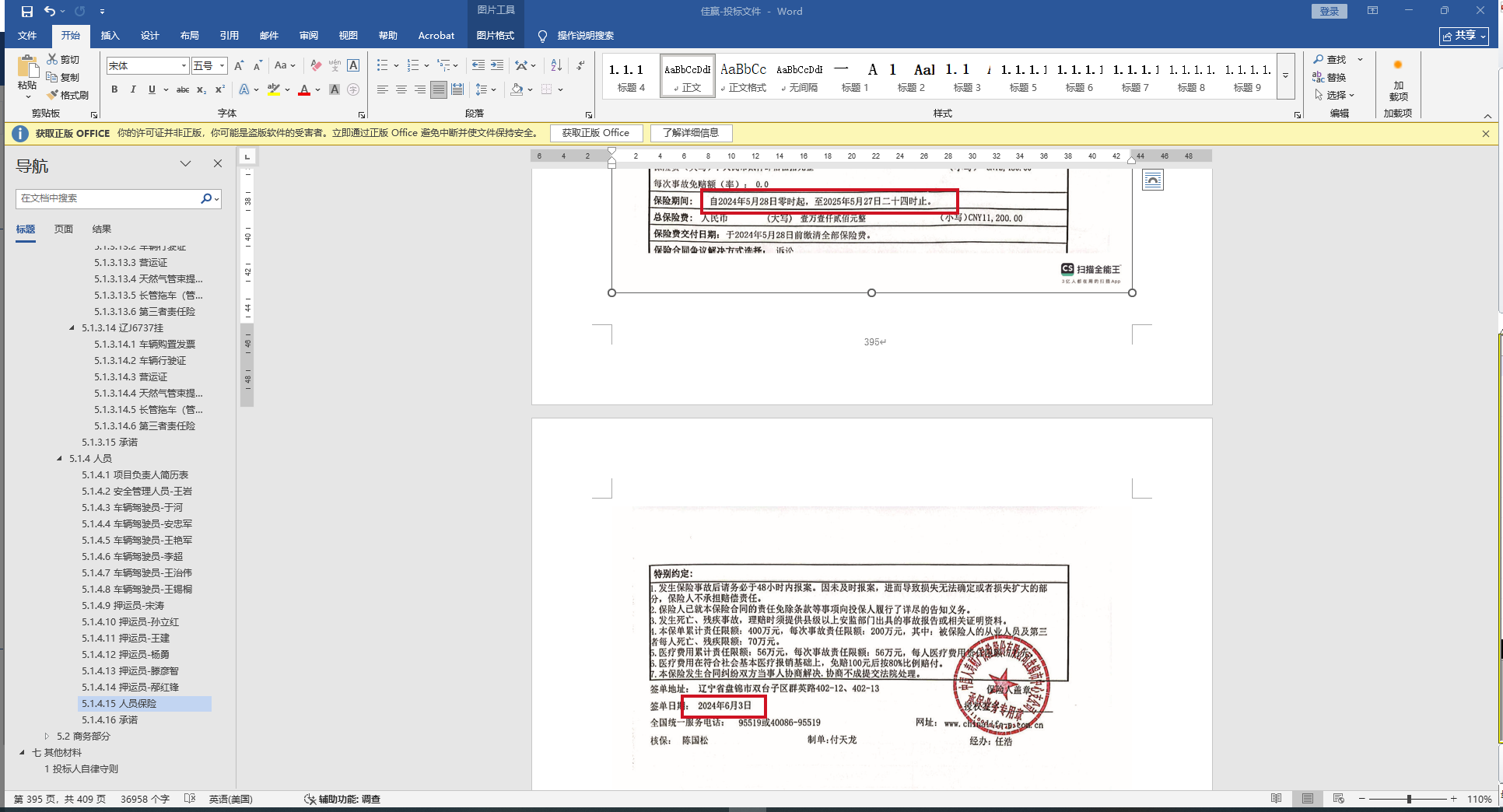Shrink font size with the smaller A icon
This screenshot has width=1503, height=812.
pyautogui.click(x=258, y=65)
